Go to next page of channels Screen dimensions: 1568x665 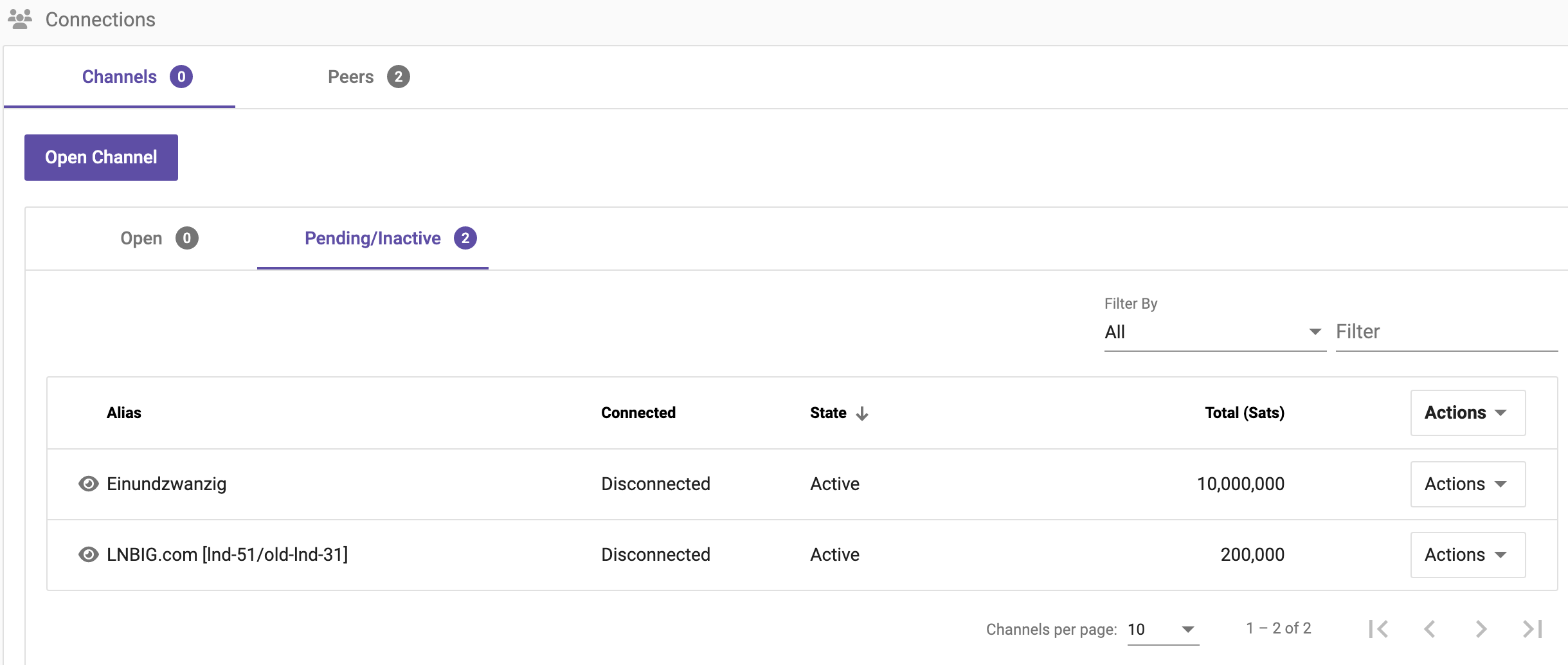tap(1481, 628)
